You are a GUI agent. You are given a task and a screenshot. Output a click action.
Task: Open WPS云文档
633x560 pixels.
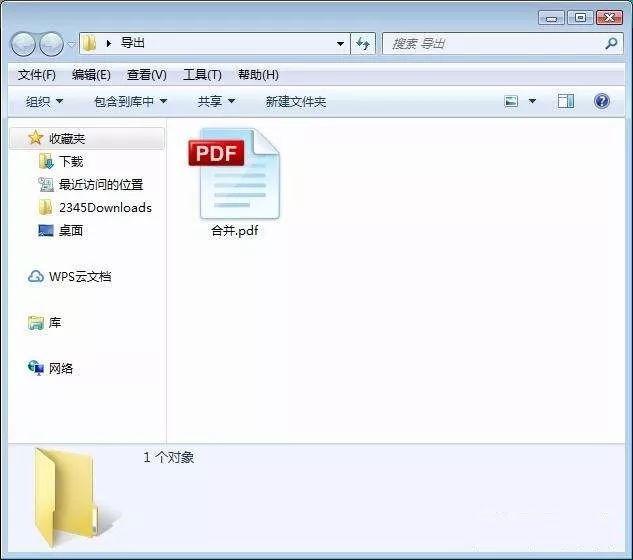(x=80, y=277)
